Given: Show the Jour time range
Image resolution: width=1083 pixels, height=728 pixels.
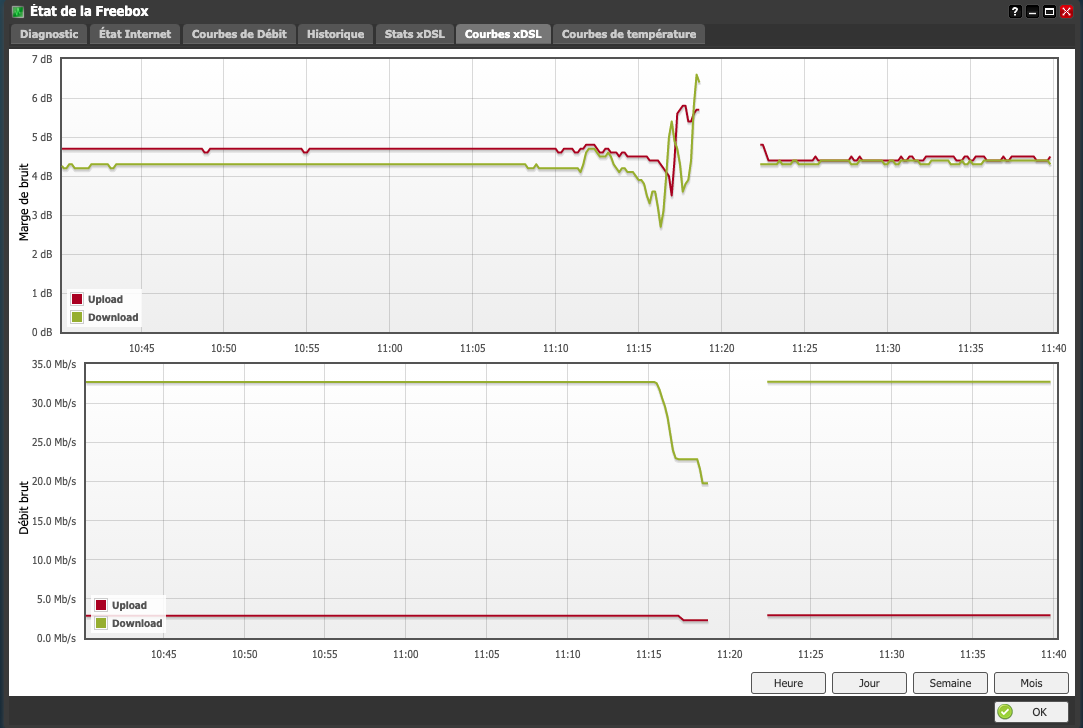Looking at the screenshot, I should coord(869,683).
